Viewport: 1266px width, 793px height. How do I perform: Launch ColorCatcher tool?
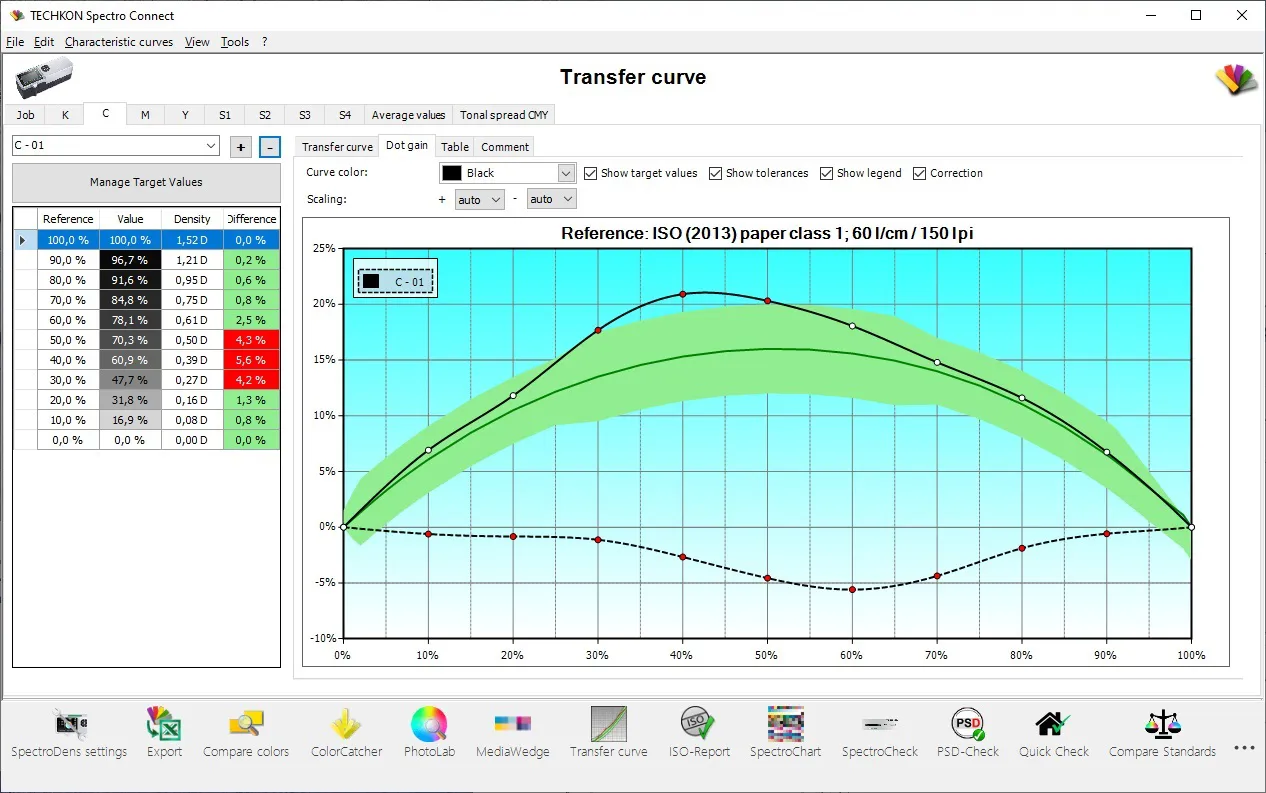pos(346,724)
